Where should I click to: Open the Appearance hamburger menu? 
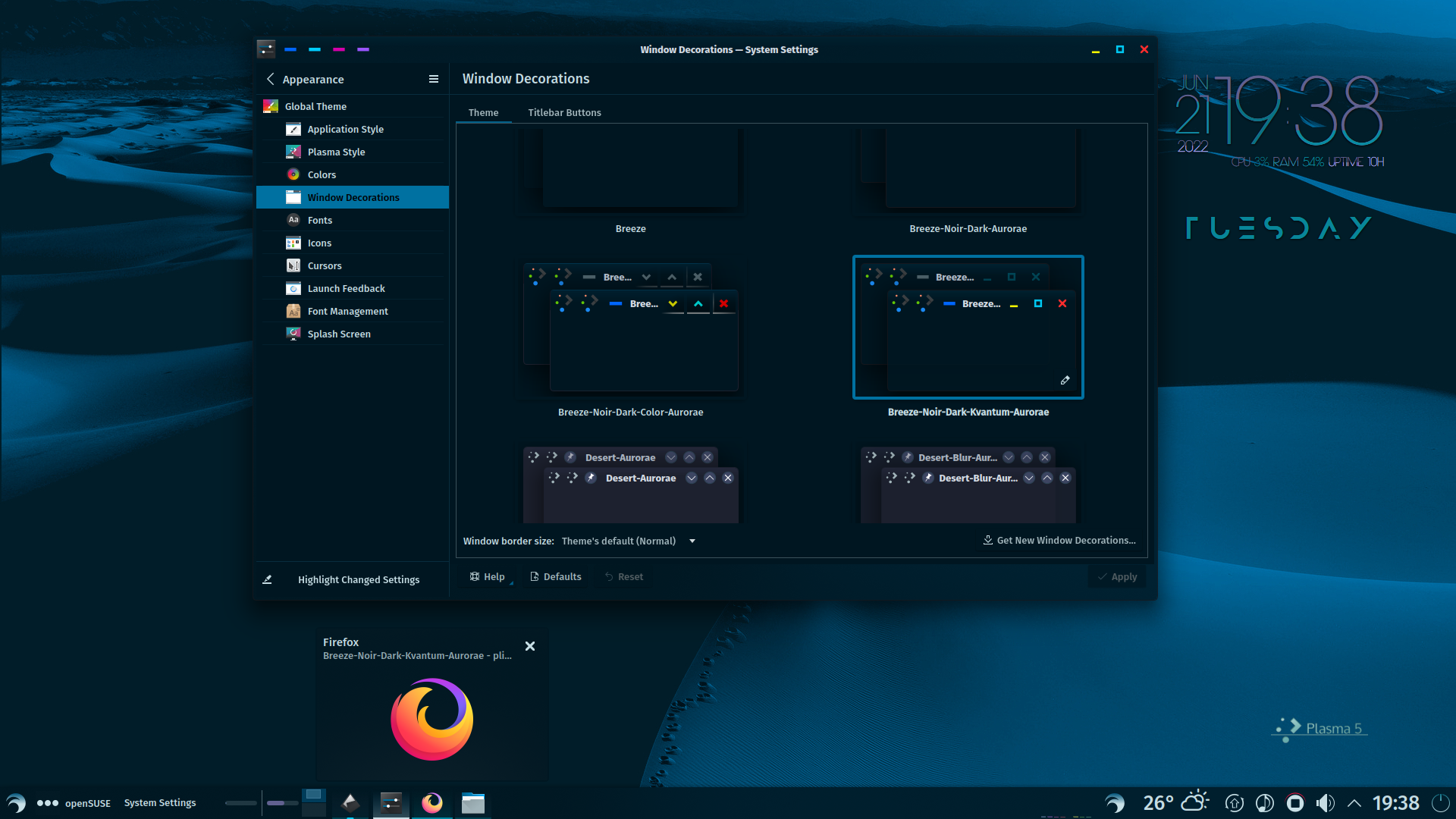pos(434,79)
